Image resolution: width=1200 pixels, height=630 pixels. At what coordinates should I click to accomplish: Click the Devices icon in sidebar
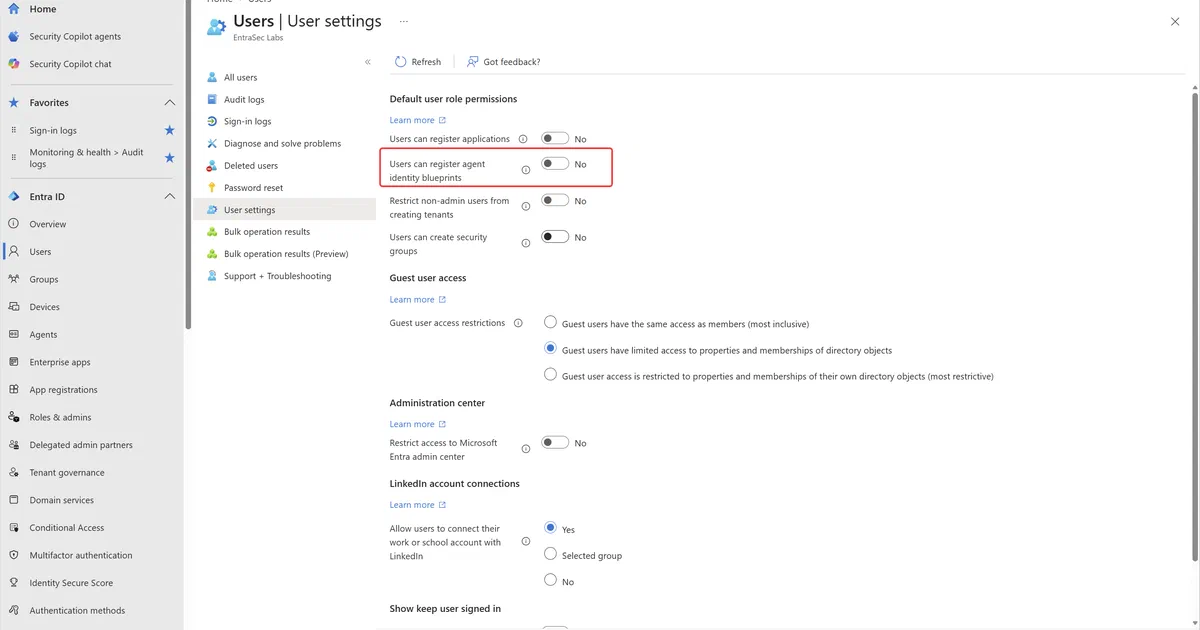click(x=14, y=307)
